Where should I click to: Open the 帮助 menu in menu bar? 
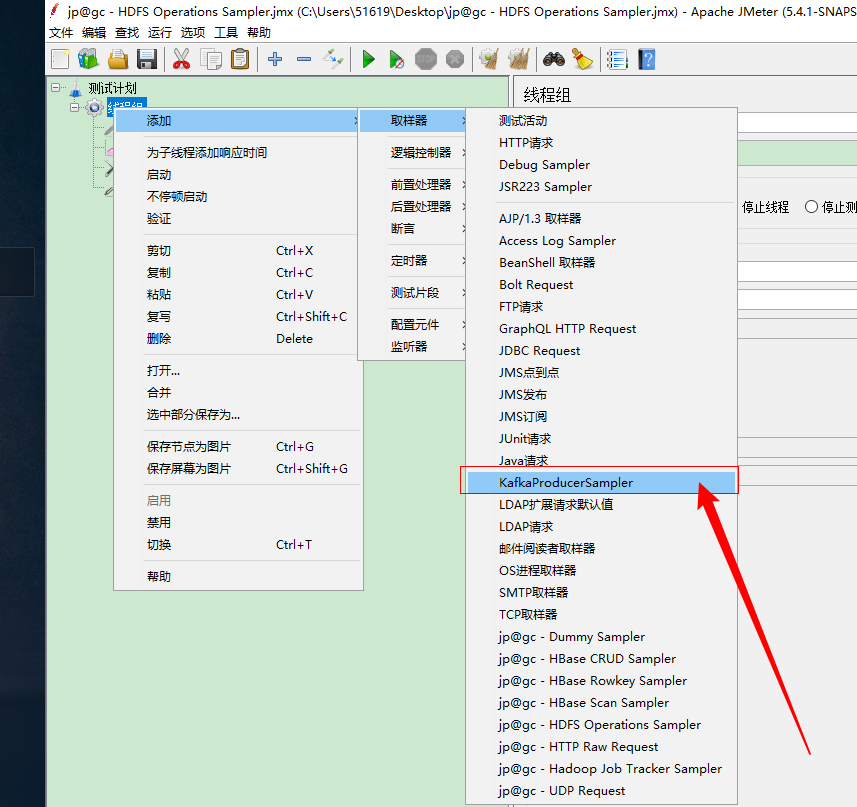pyautogui.click(x=259, y=33)
